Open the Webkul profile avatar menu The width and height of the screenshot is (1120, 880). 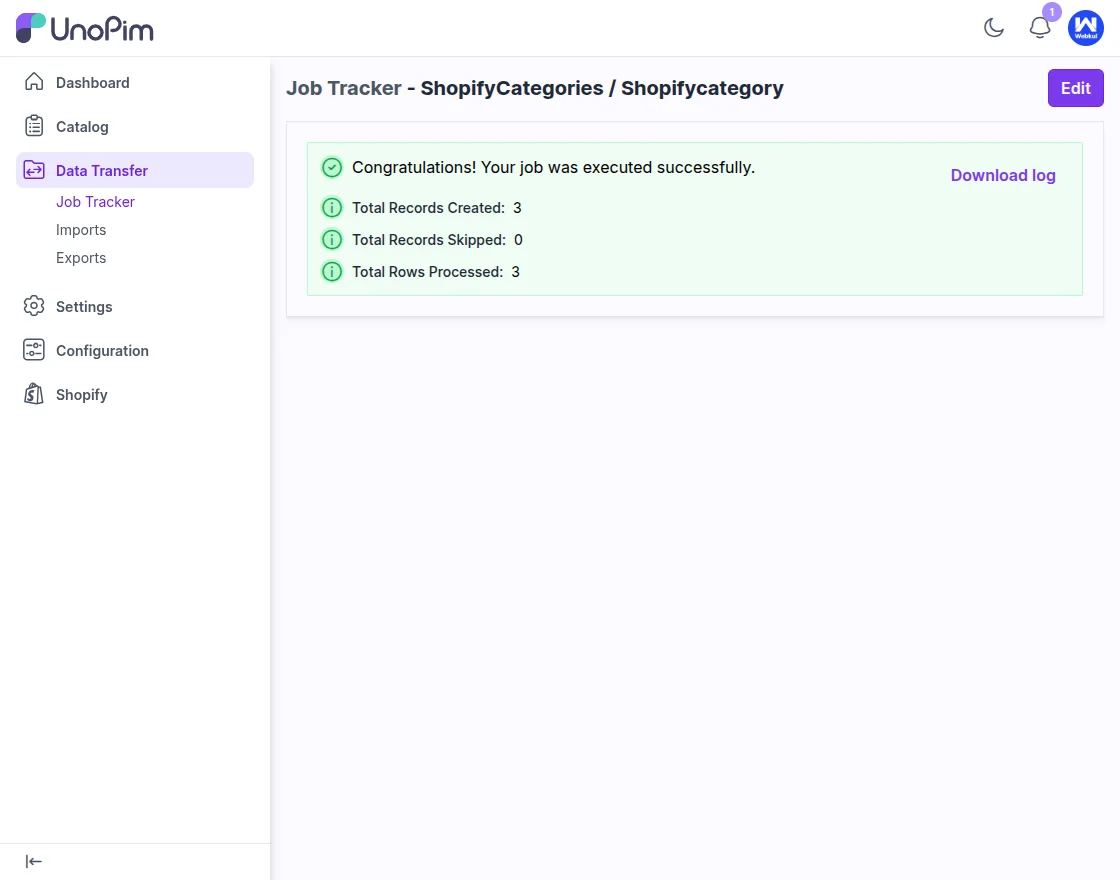pyautogui.click(x=1086, y=28)
